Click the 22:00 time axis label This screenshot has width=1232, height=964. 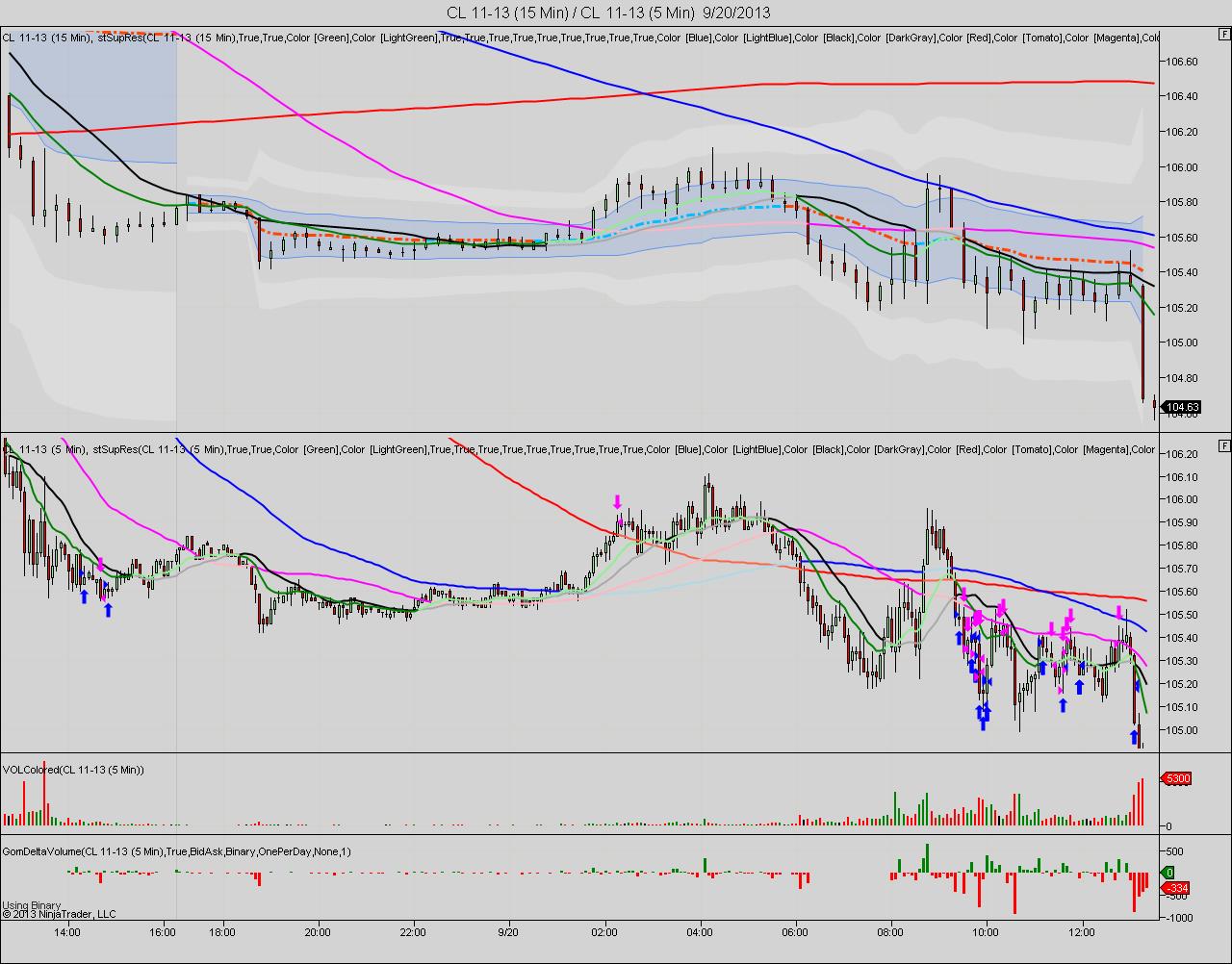[413, 932]
